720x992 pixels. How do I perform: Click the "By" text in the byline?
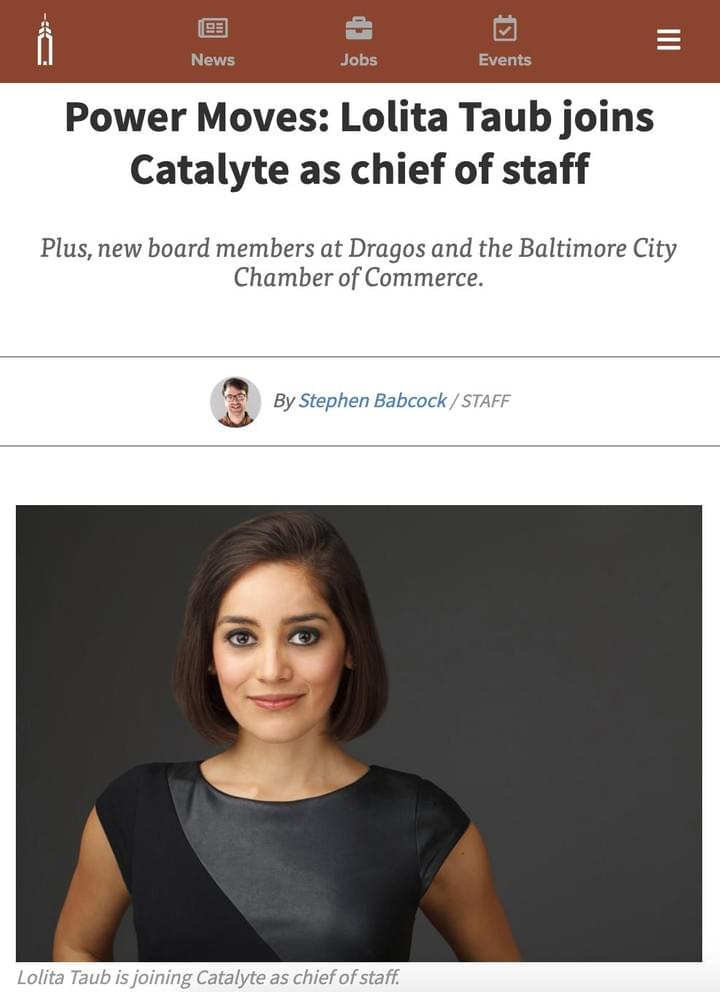tap(284, 401)
